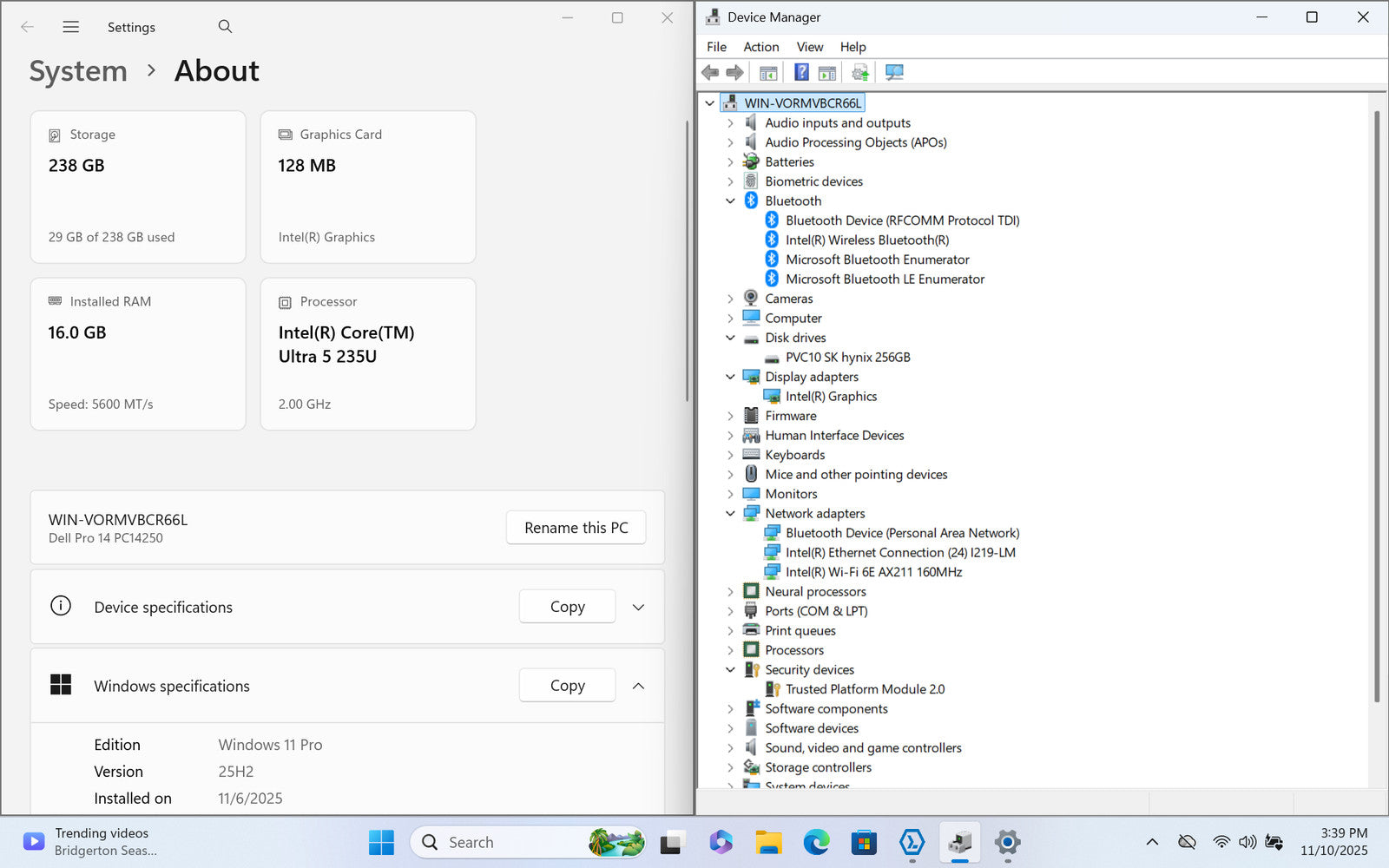This screenshot has height=868, width=1389.
Task: Click the Settings search magnifier icon
Action: [225, 27]
